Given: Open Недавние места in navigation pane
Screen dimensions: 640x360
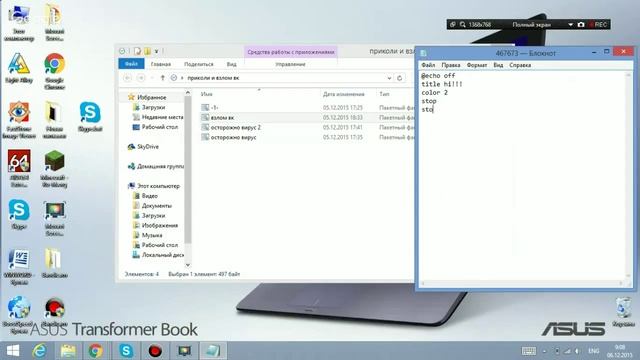Looking at the screenshot, I should tap(162, 117).
